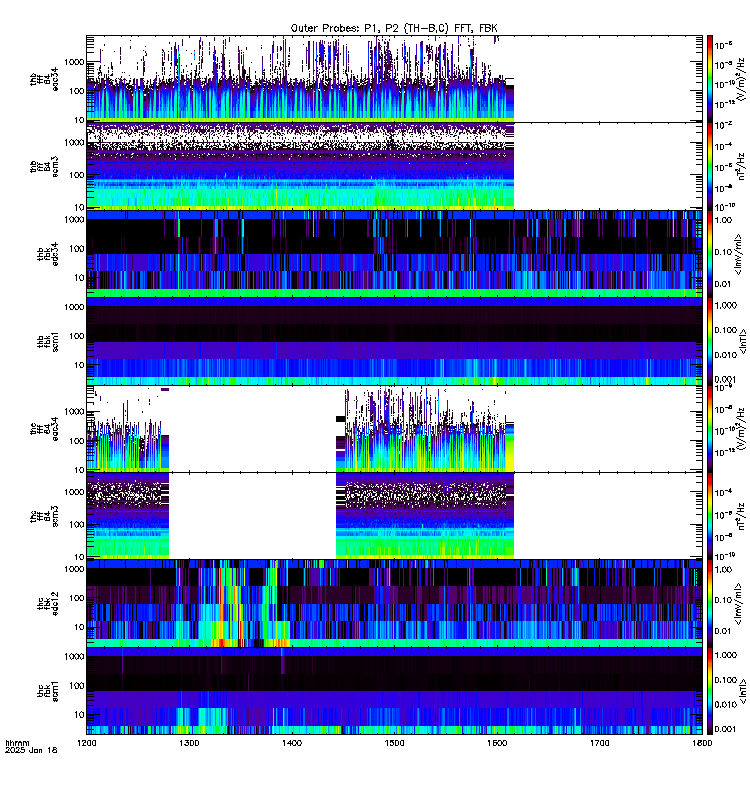Click the color bar of thc fff scm3 panel
This screenshot has height=800, width=750.
tap(710, 516)
